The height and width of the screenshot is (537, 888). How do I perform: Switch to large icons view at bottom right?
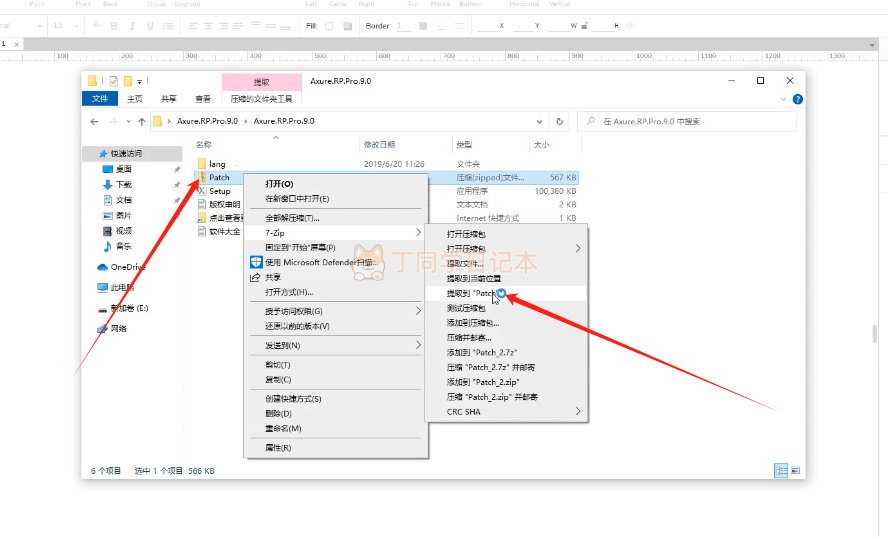coord(796,470)
